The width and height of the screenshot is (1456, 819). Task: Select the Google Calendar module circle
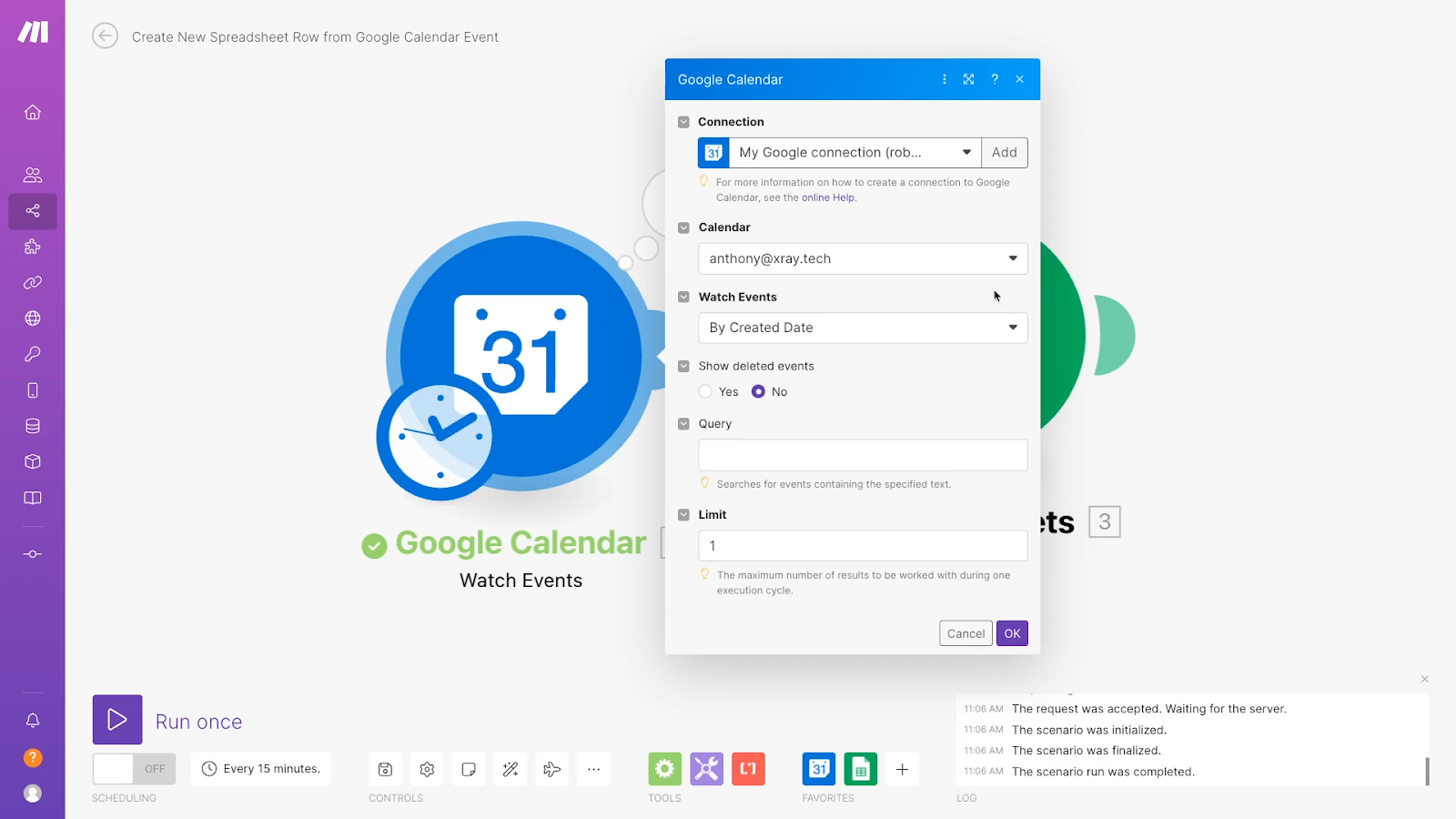point(521,357)
